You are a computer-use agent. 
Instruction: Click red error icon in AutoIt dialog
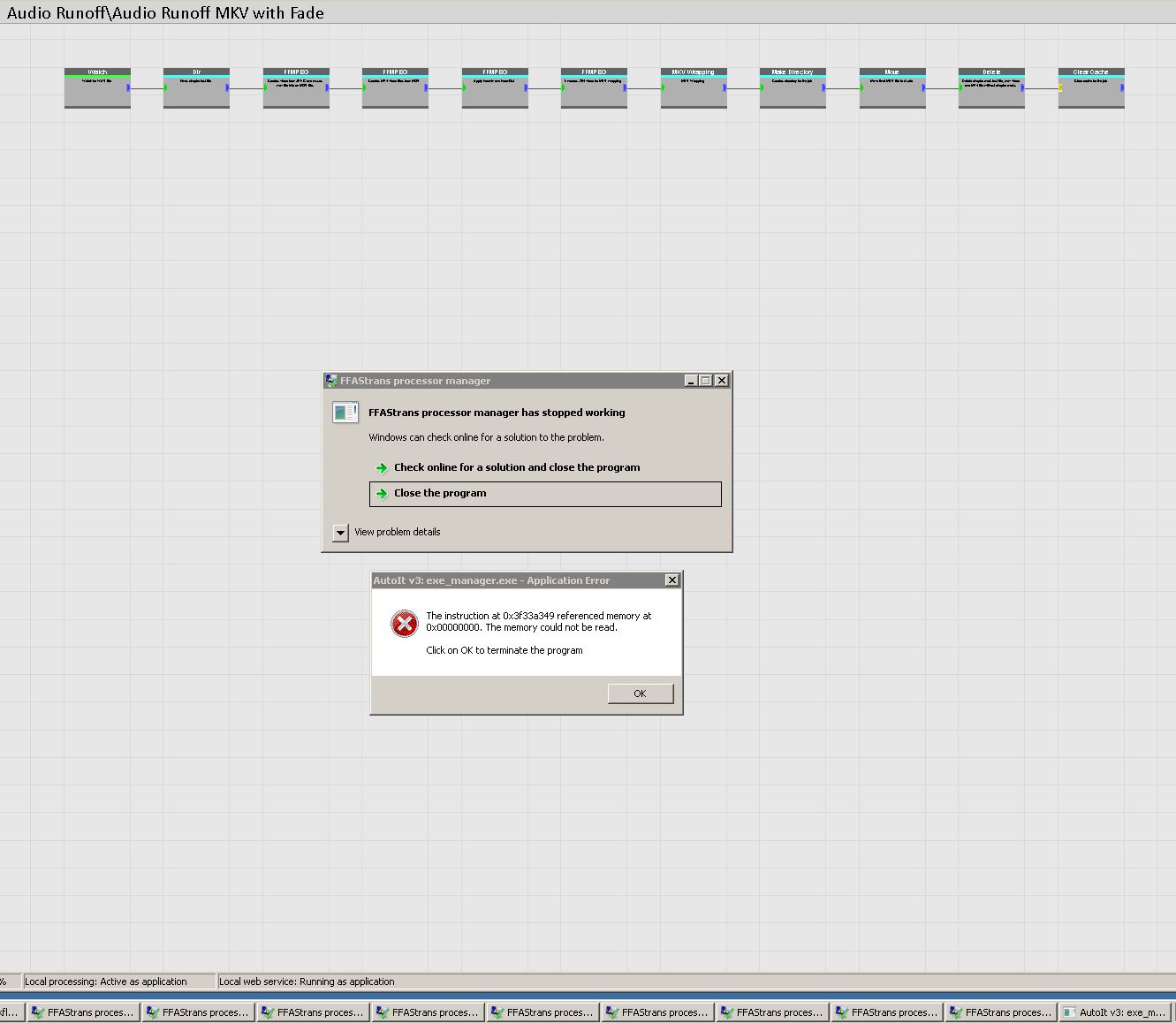click(404, 624)
